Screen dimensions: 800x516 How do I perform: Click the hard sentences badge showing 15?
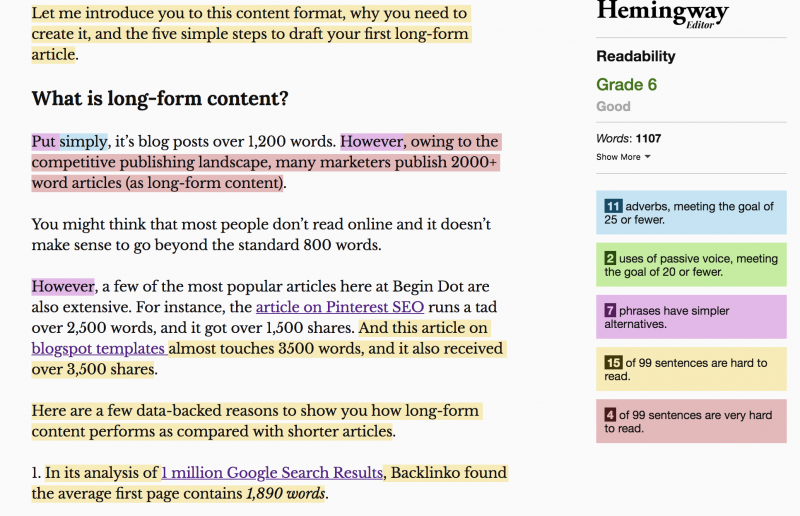click(x=613, y=362)
